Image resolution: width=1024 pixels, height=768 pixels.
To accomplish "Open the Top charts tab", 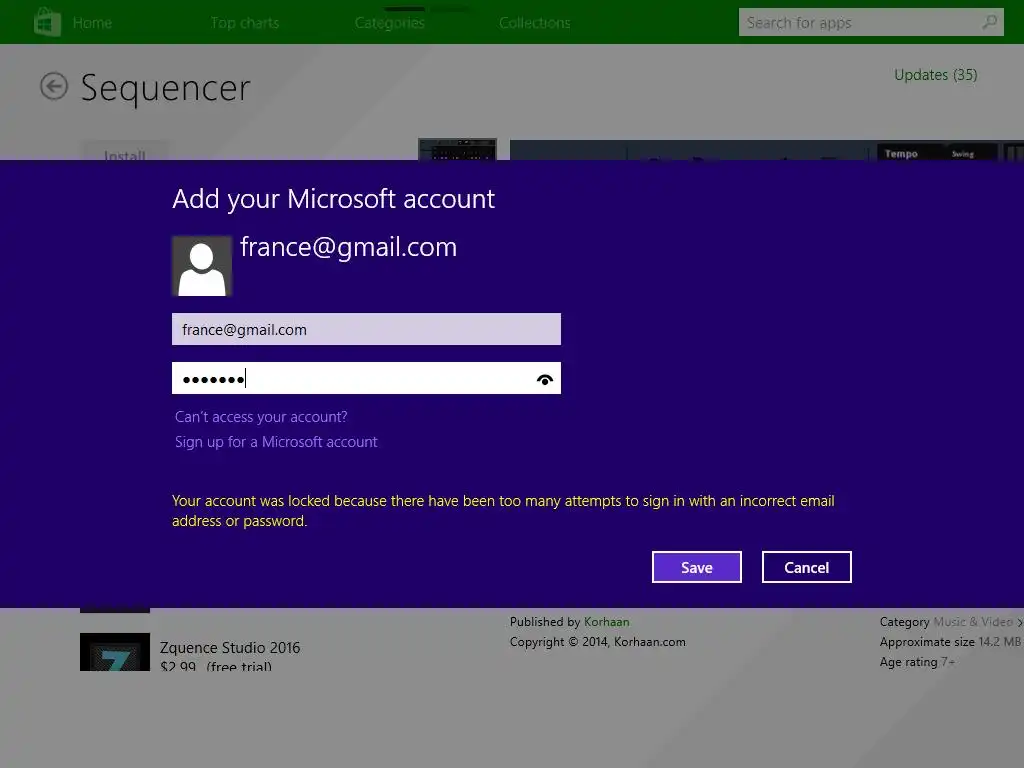I will (x=245, y=23).
